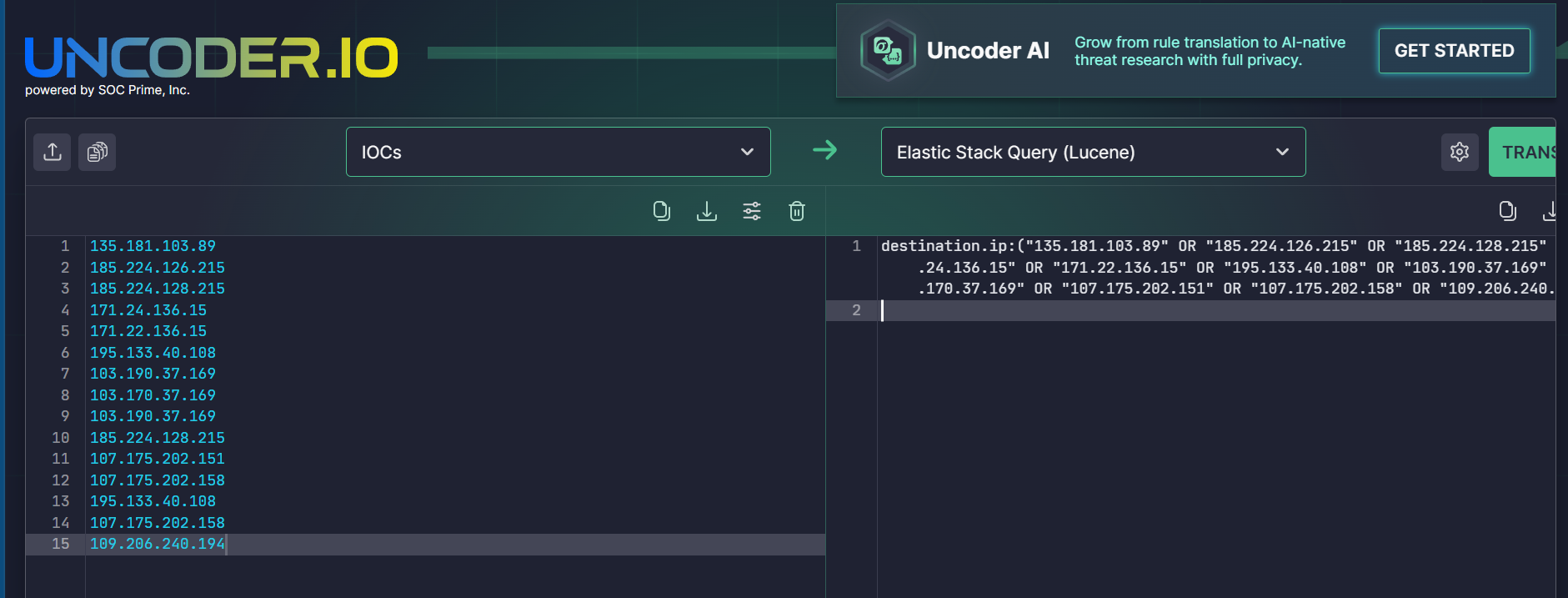Click IOC 107.175.202.158 on line 14
The width and height of the screenshot is (1568, 598).
(158, 523)
